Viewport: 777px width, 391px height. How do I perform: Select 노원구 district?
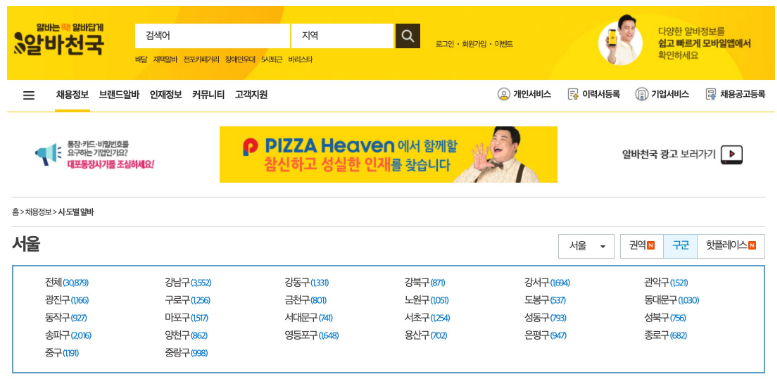(x=427, y=300)
